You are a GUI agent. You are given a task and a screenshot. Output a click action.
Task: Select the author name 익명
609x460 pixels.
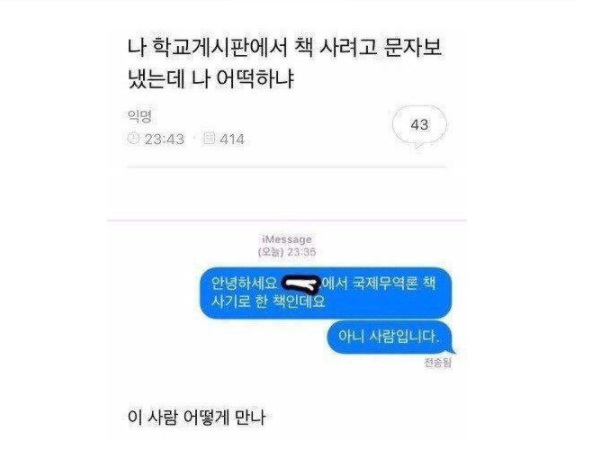(139, 116)
